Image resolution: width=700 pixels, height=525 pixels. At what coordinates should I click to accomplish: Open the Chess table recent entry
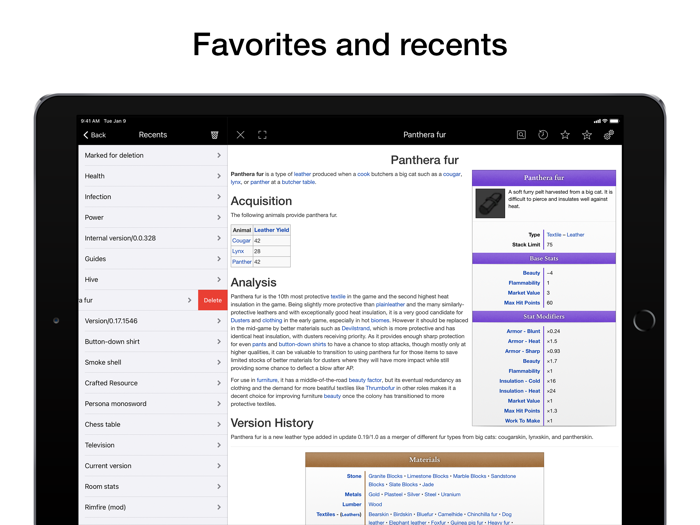[x=153, y=424]
